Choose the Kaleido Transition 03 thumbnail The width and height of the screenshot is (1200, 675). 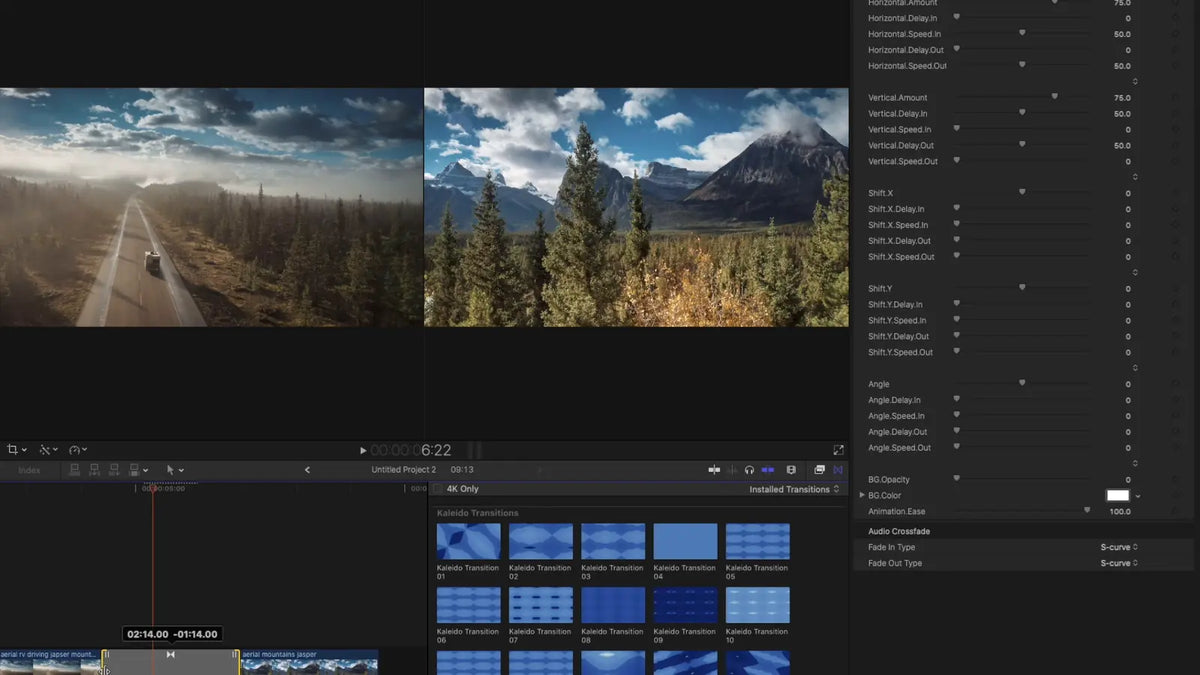pos(613,541)
